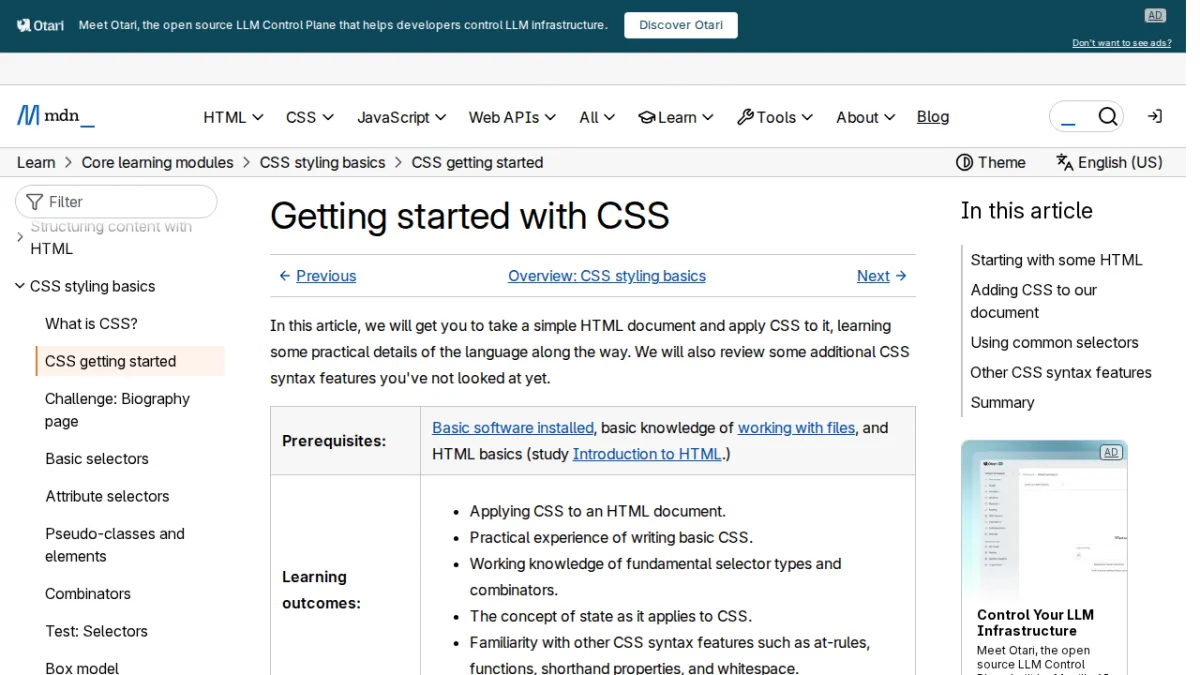The height and width of the screenshot is (675, 1200).
Task: Open the CSS navigation menu
Action: coord(310,117)
